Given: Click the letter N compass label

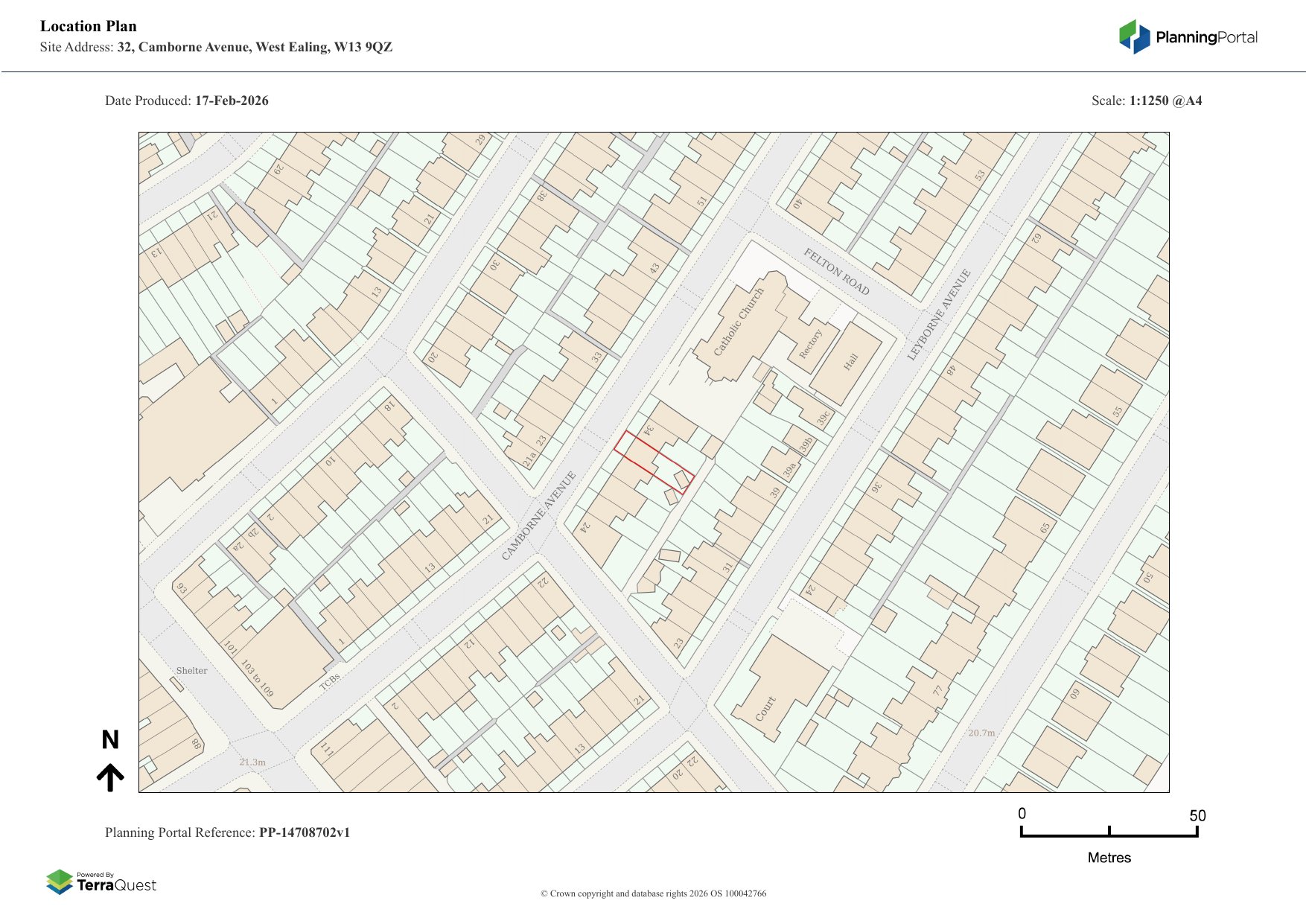Looking at the screenshot, I should point(110,739).
